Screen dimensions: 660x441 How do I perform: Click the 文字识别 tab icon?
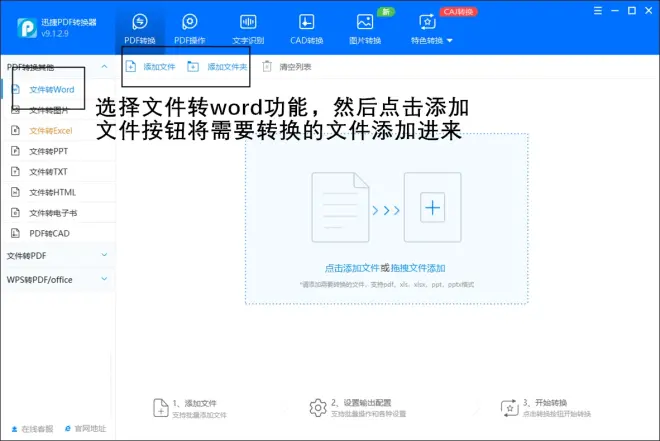pyautogui.click(x=248, y=21)
